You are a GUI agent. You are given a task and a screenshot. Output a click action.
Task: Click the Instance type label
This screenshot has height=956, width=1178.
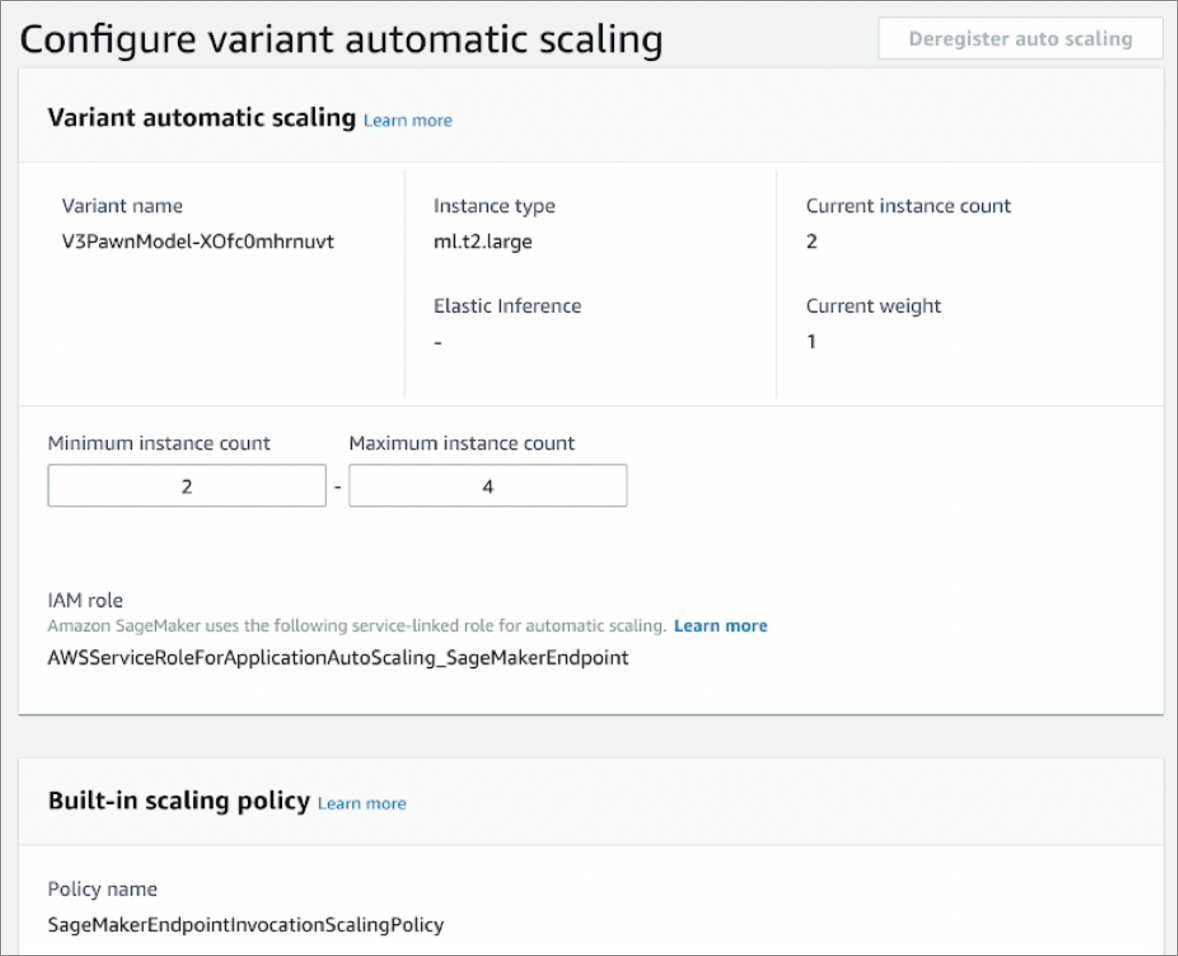point(494,206)
